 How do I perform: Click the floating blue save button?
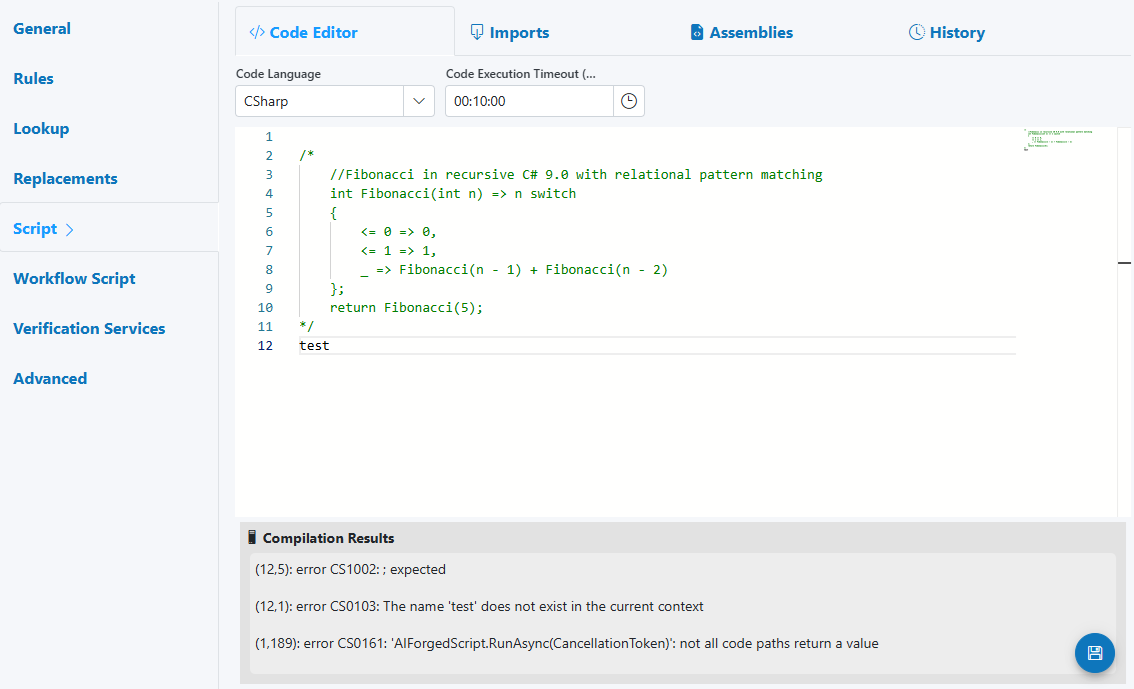pos(1094,653)
